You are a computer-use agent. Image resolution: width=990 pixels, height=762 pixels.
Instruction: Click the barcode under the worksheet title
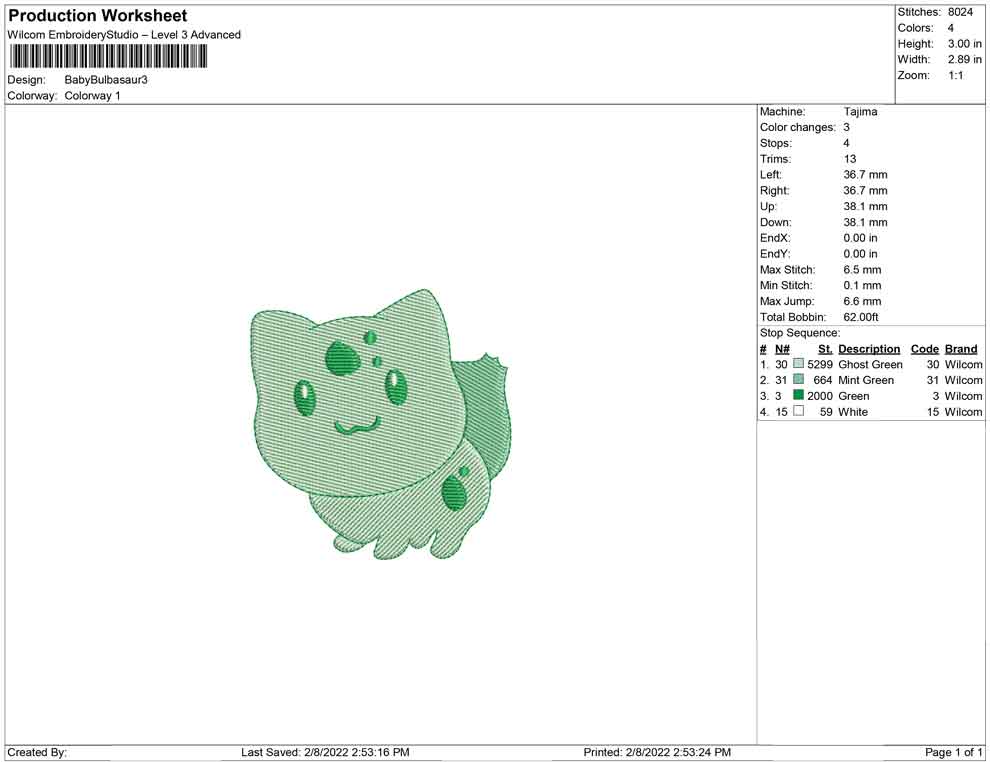point(108,57)
